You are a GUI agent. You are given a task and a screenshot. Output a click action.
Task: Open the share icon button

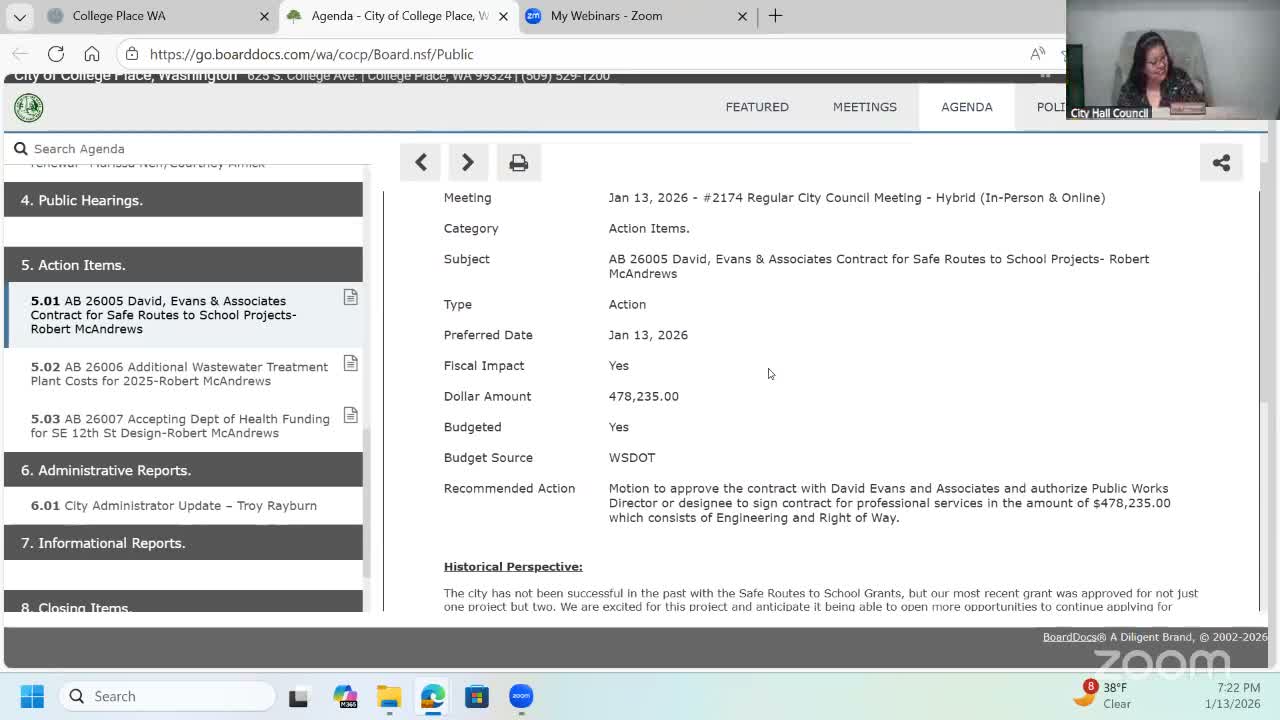1221,162
